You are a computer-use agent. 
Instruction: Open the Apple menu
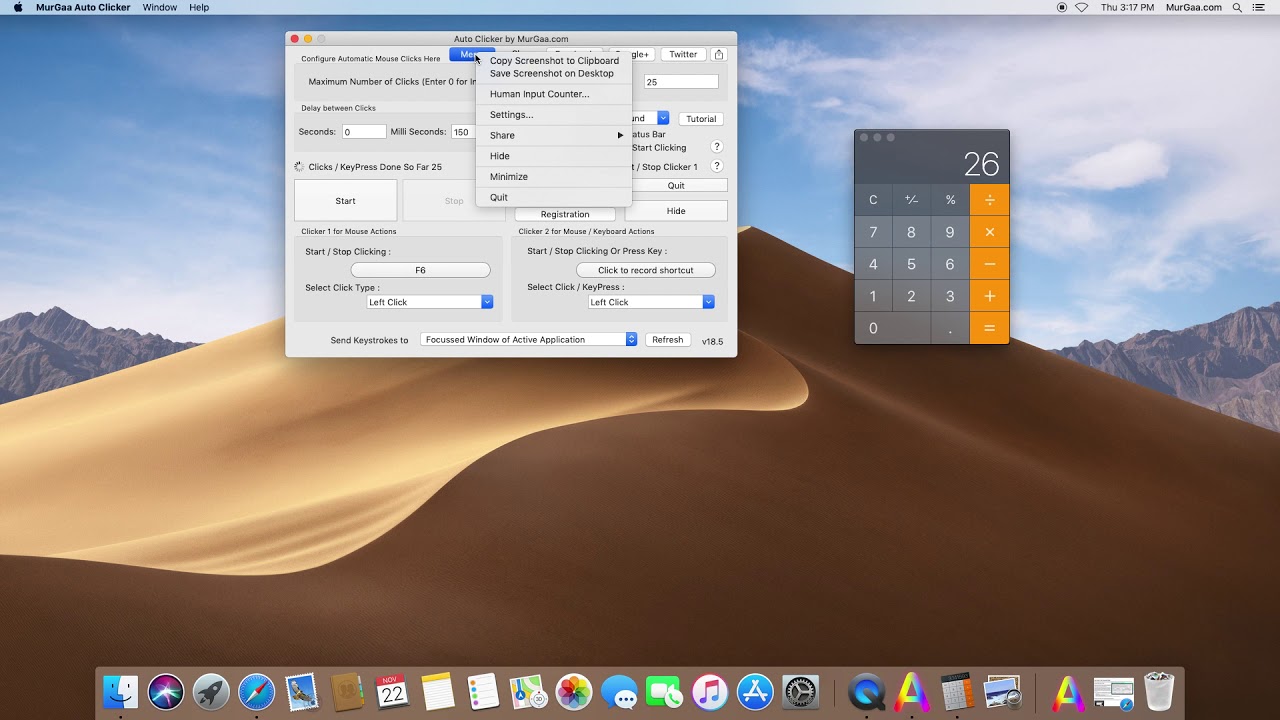18,7
